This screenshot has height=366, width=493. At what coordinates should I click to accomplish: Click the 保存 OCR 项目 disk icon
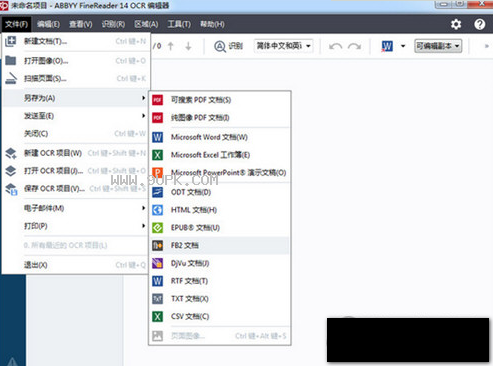click(x=11, y=189)
